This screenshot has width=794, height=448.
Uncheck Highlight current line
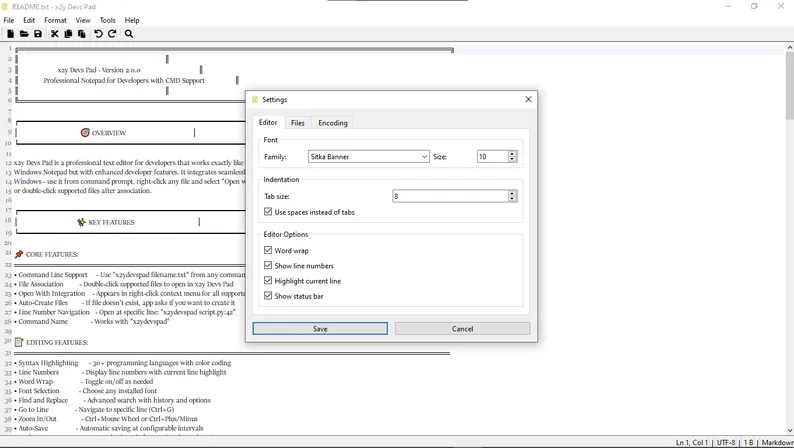(268, 280)
